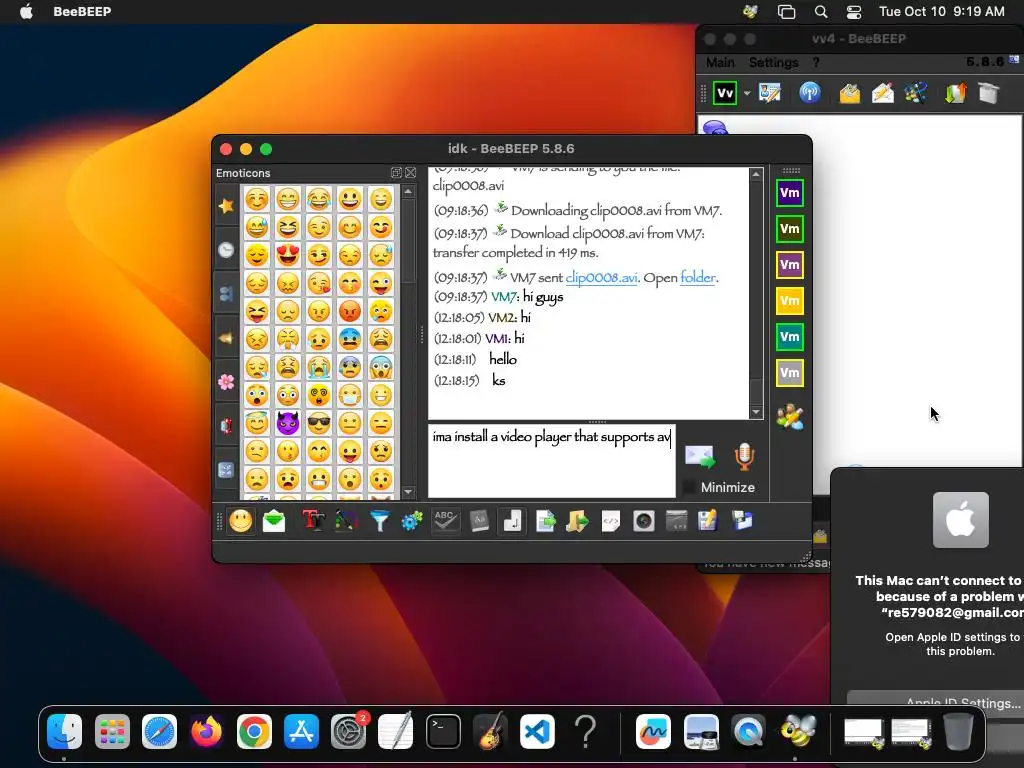
Task: Open Settings menu in vv4 window
Action: pyautogui.click(x=773, y=62)
